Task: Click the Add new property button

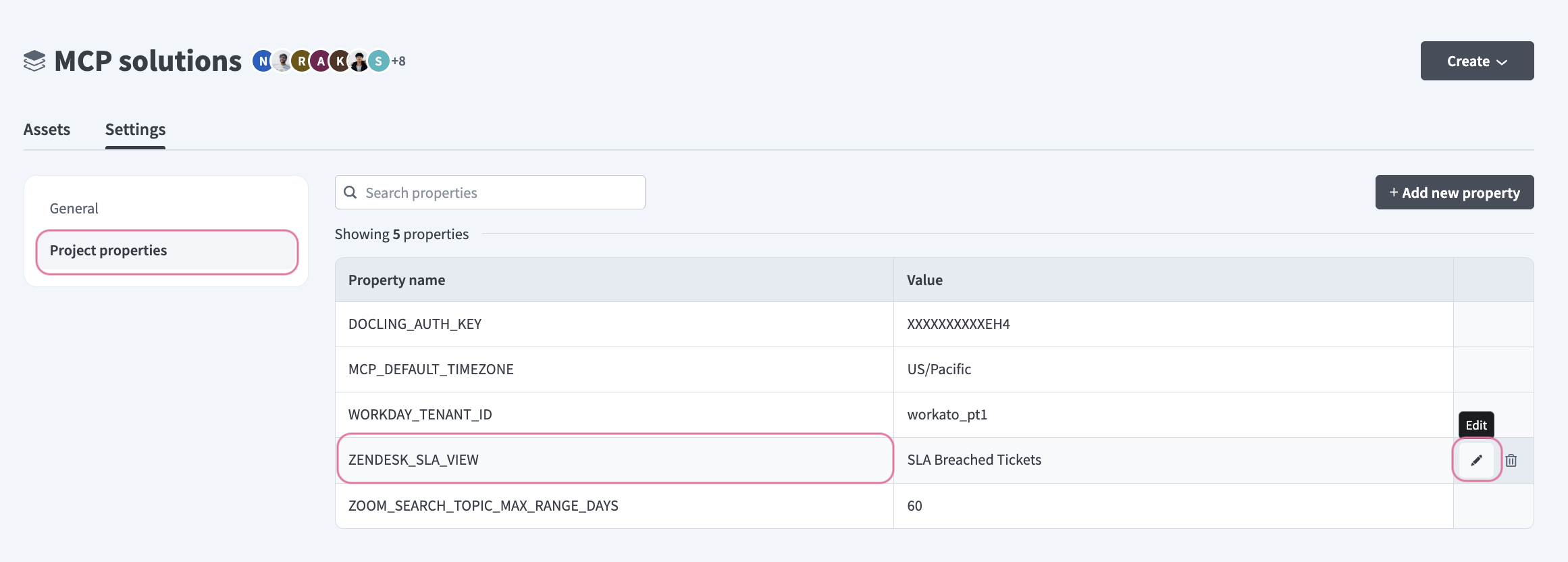Action: click(x=1454, y=193)
